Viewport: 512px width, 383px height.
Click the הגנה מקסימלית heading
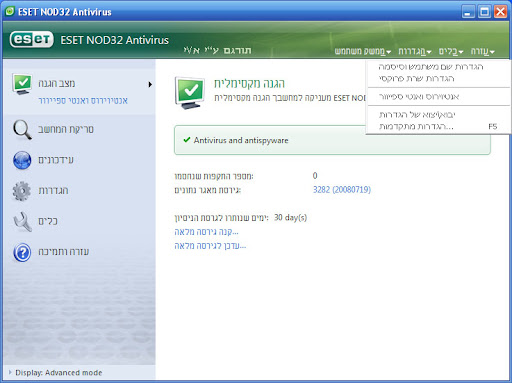(x=249, y=83)
